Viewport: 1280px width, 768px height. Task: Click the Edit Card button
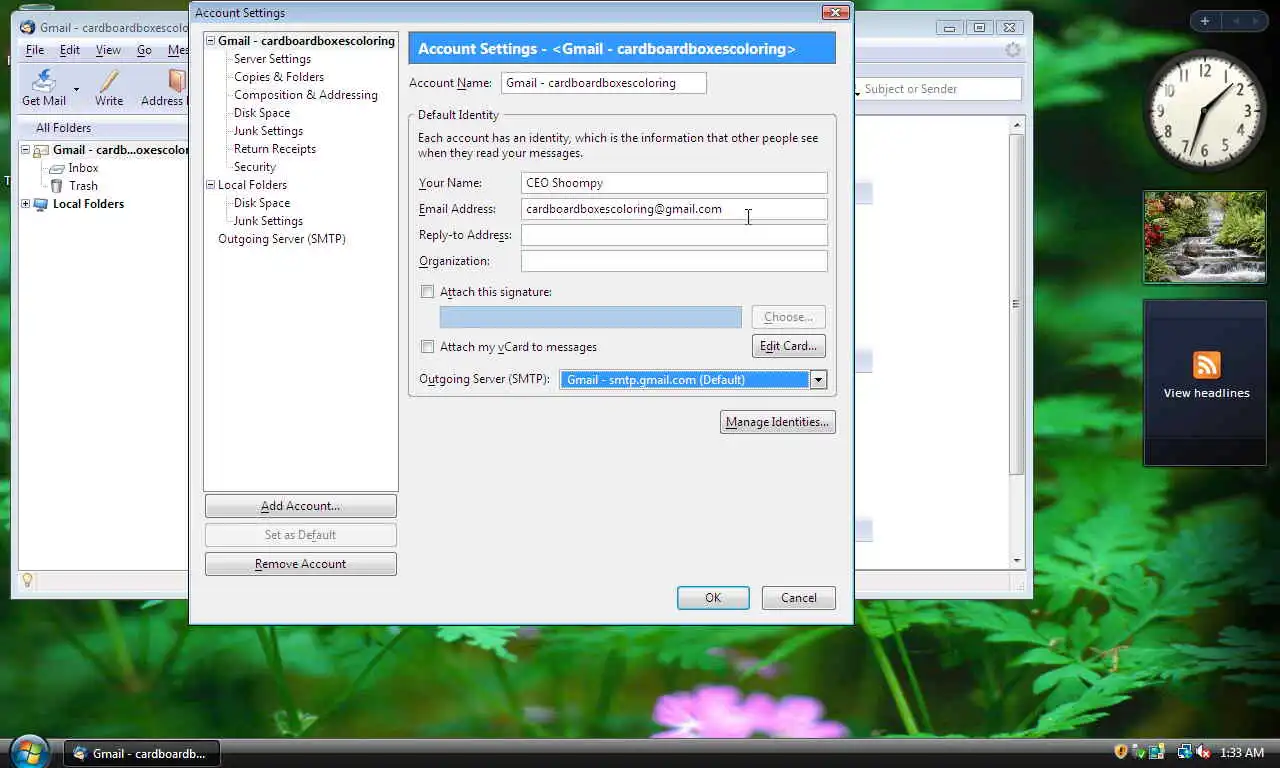pyautogui.click(x=788, y=346)
